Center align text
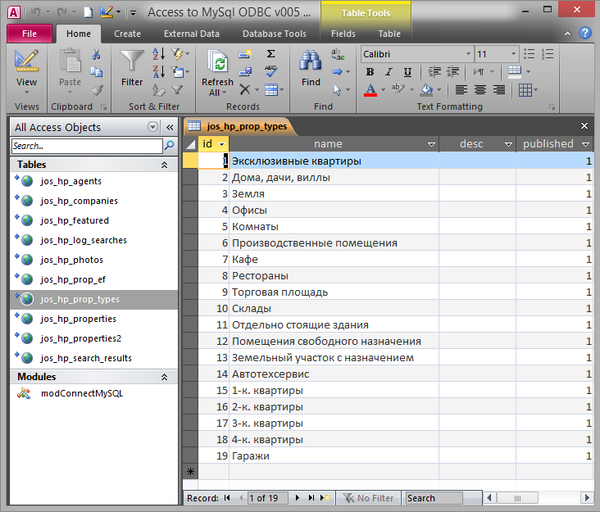 pos(480,90)
